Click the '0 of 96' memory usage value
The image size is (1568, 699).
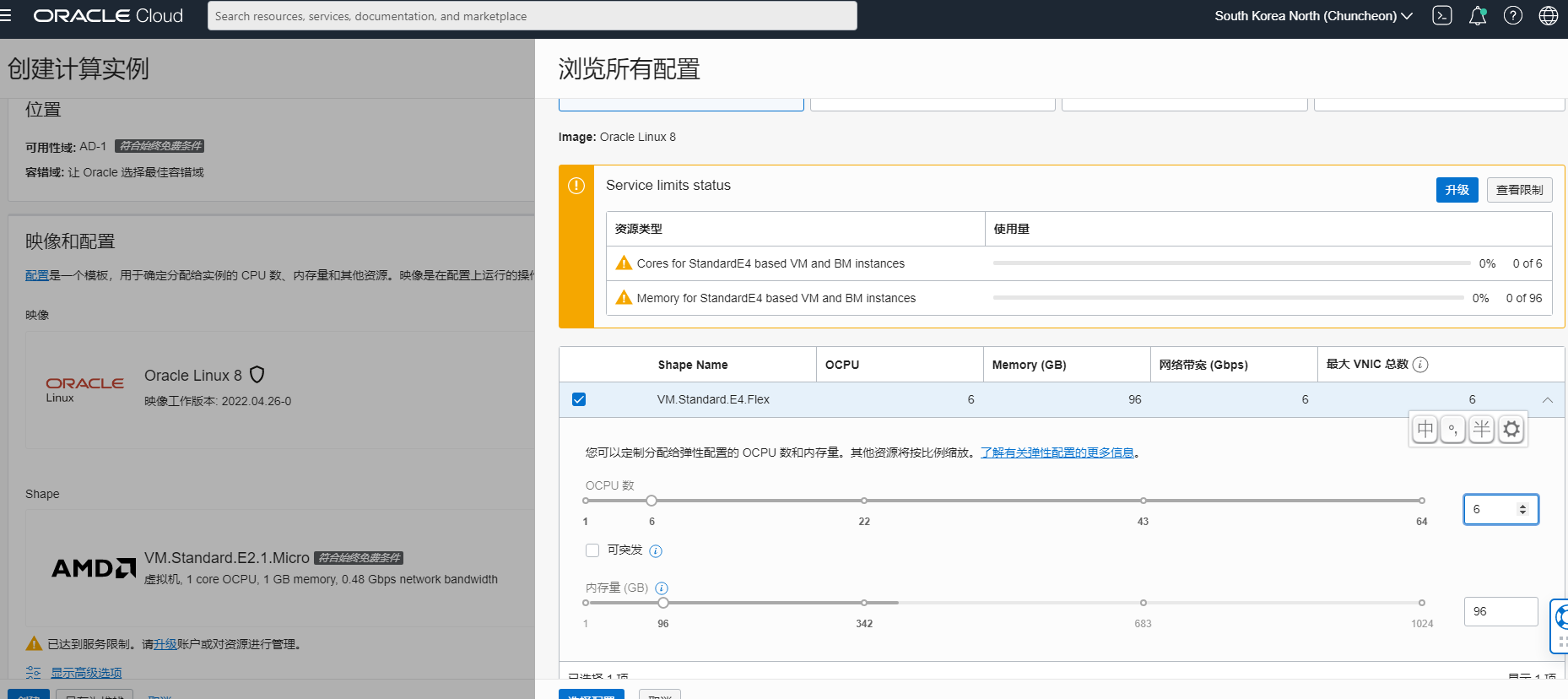(1524, 298)
